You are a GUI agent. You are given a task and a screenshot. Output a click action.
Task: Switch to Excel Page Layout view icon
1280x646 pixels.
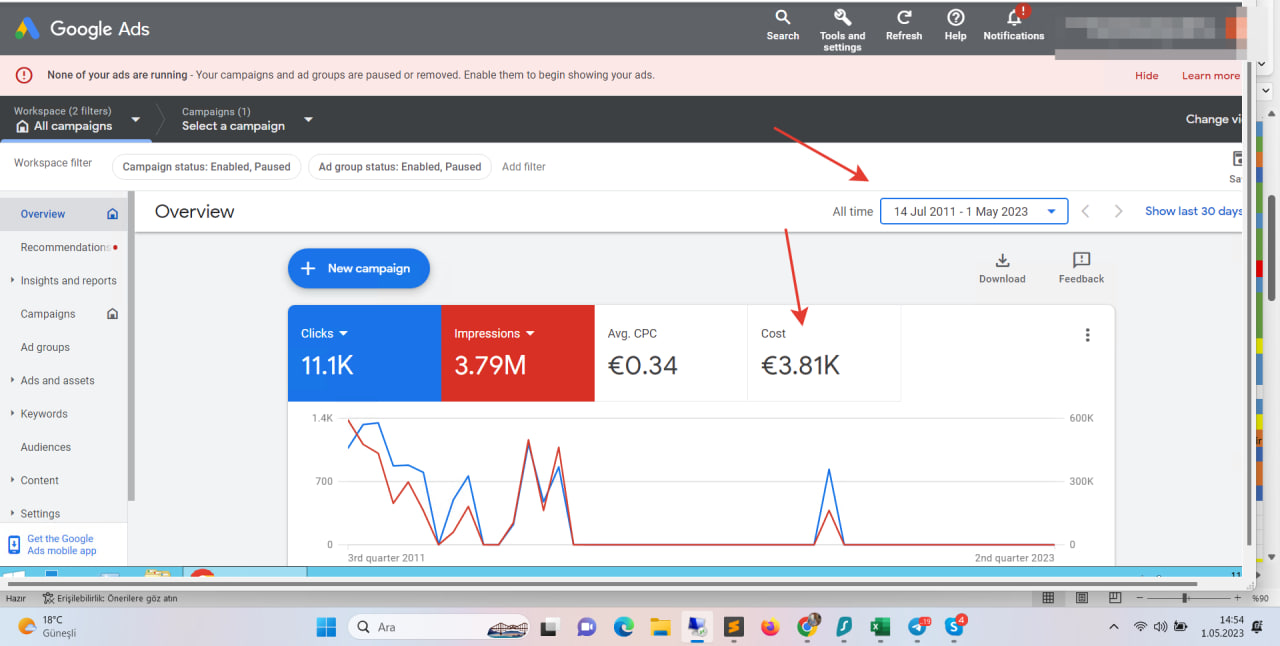(x=1081, y=598)
